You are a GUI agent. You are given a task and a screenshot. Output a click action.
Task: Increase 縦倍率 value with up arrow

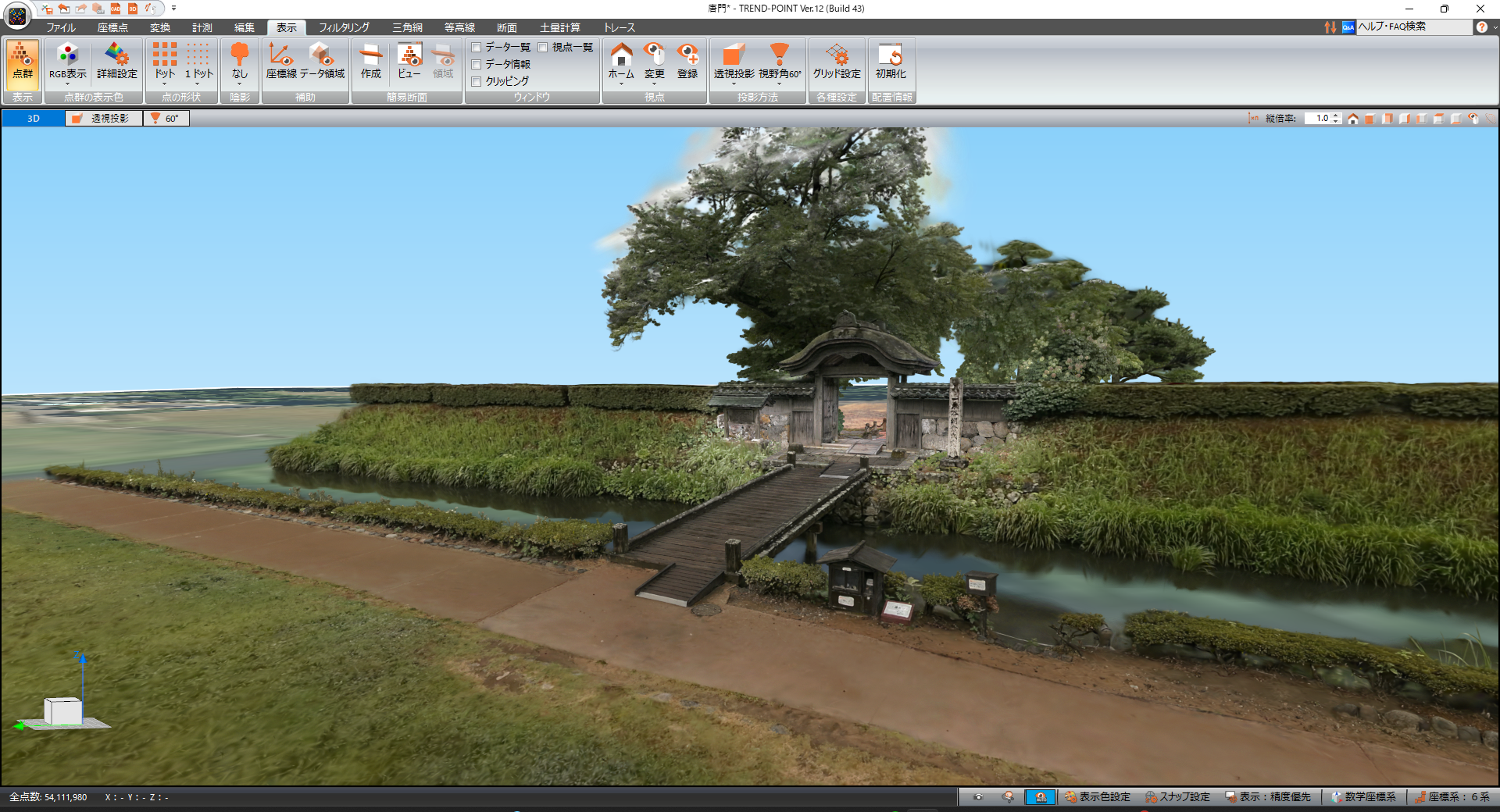click(x=1337, y=116)
